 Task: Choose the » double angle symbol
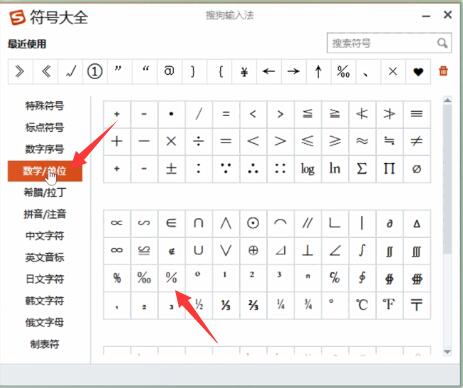pyautogui.click(x=20, y=71)
